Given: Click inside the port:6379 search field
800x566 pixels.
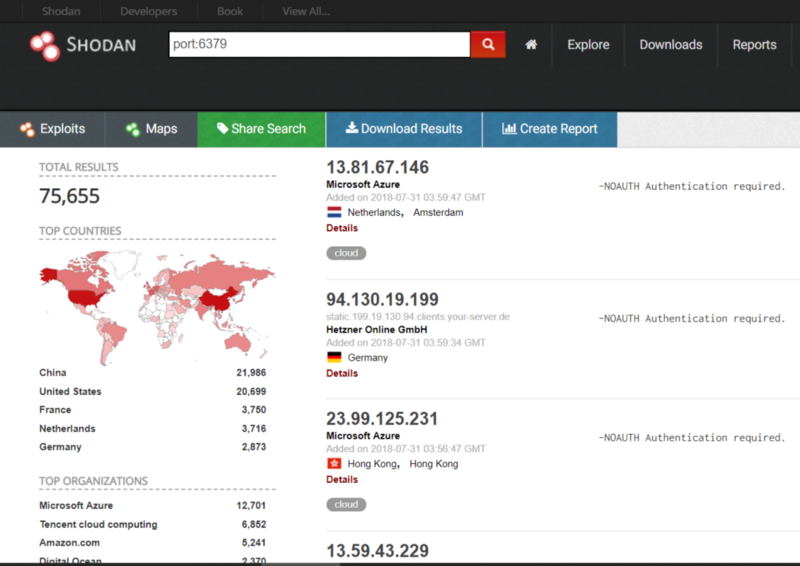Looking at the screenshot, I should tap(319, 44).
